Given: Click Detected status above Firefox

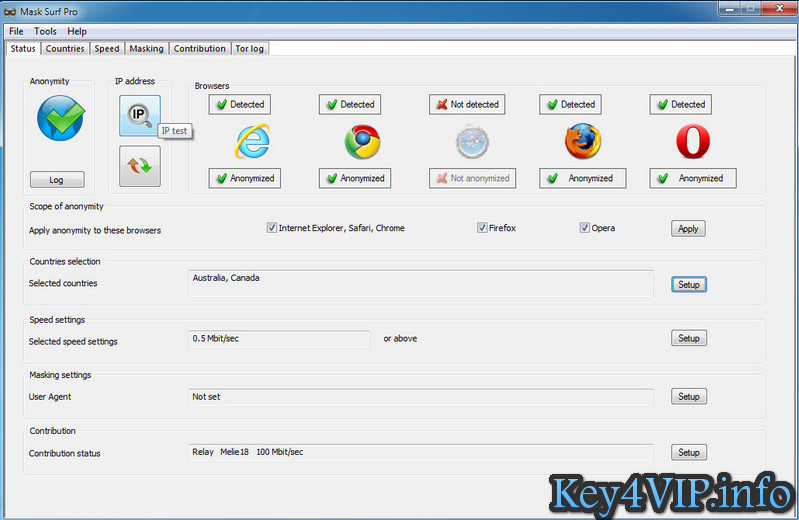Looking at the screenshot, I should click(570, 105).
